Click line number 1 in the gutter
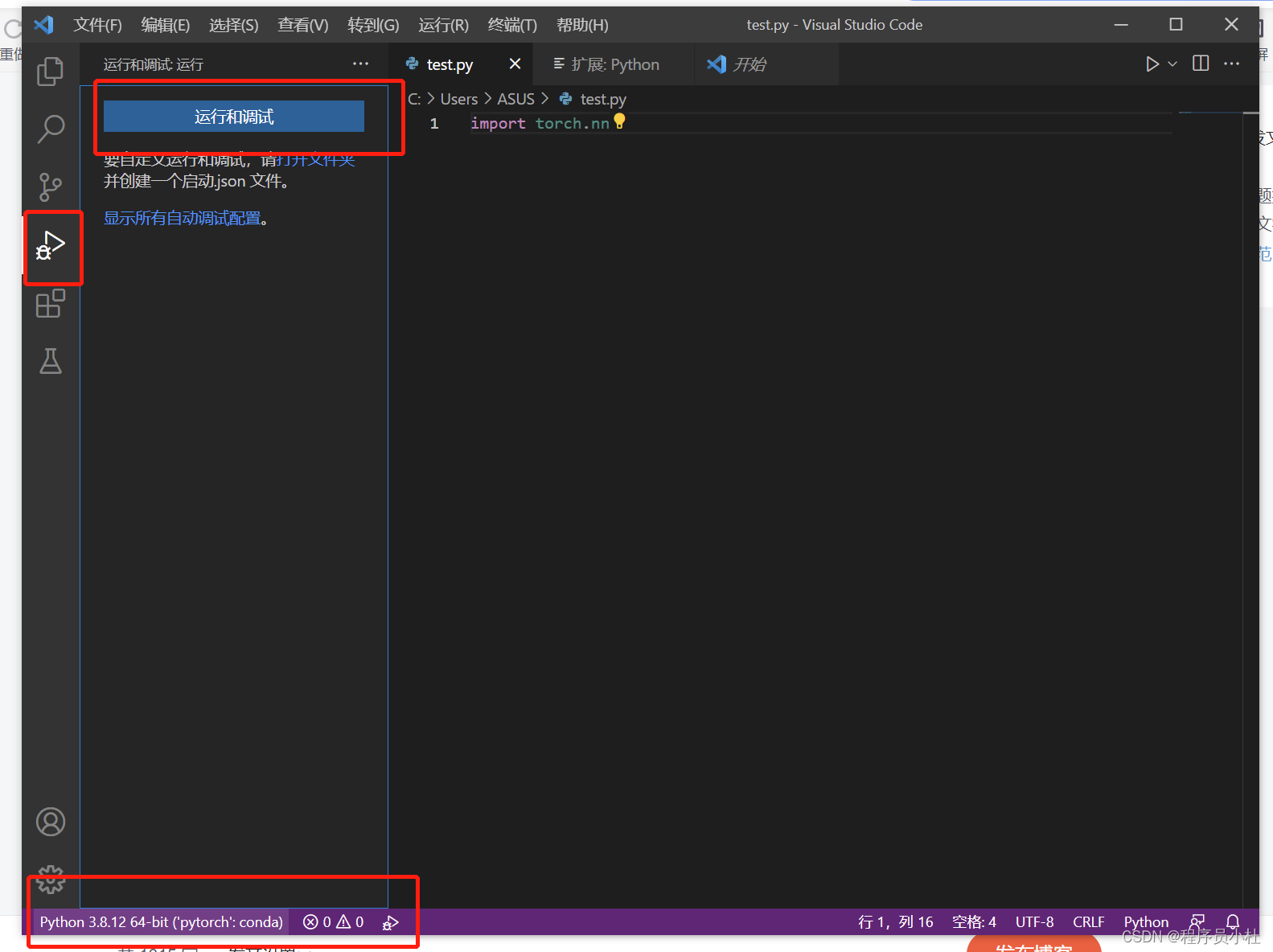Viewport: 1273px width, 952px height. [x=434, y=123]
